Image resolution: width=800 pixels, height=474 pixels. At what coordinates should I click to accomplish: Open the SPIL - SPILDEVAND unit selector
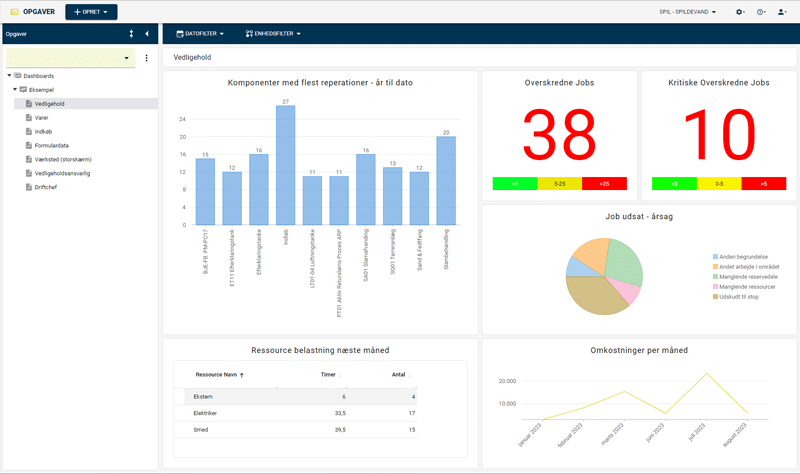tap(687, 12)
